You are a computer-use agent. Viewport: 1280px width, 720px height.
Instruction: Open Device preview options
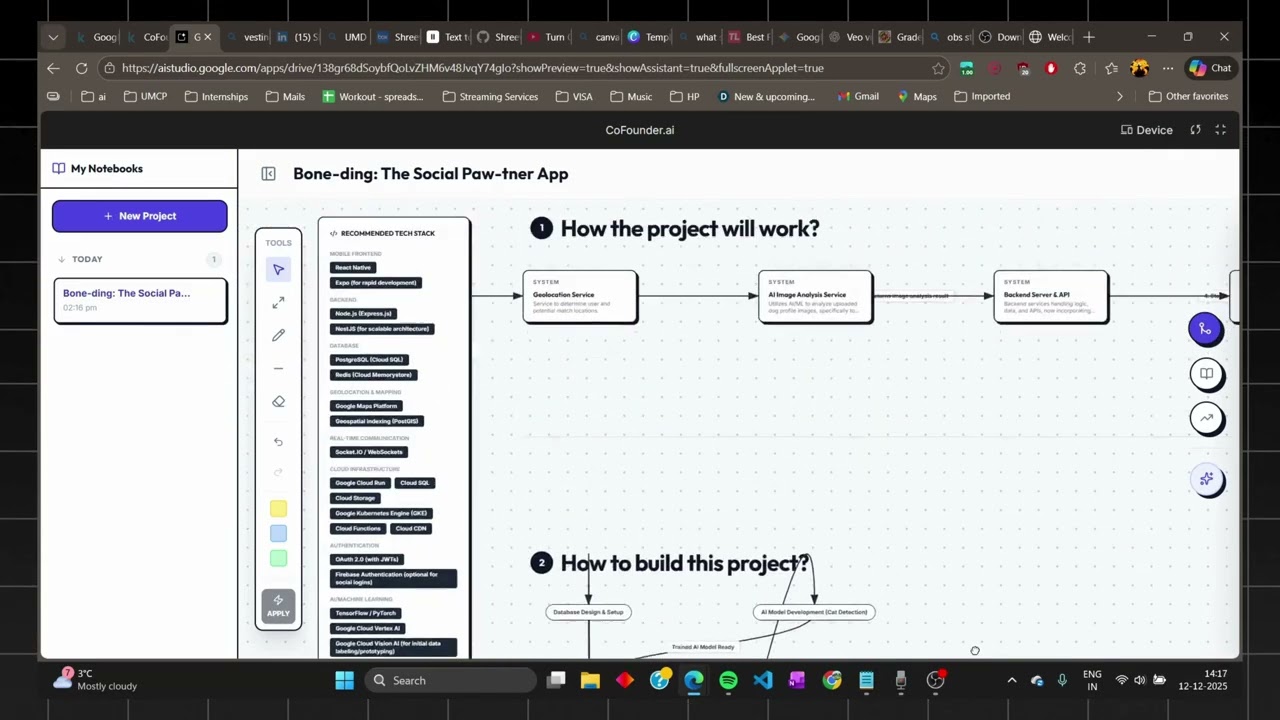click(x=1146, y=130)
